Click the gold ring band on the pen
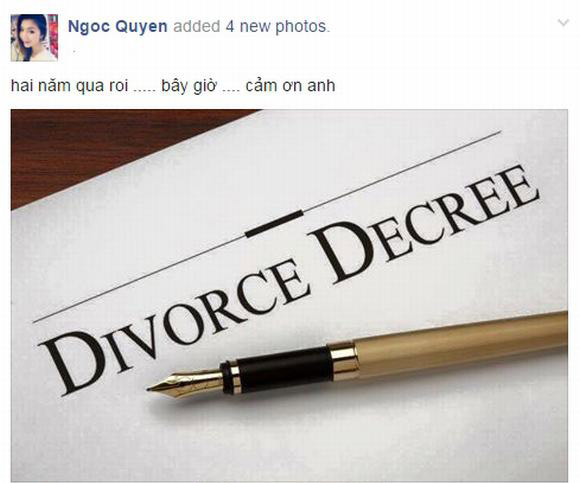This screenshot has height=483, width=580. (x=344, y=362)
